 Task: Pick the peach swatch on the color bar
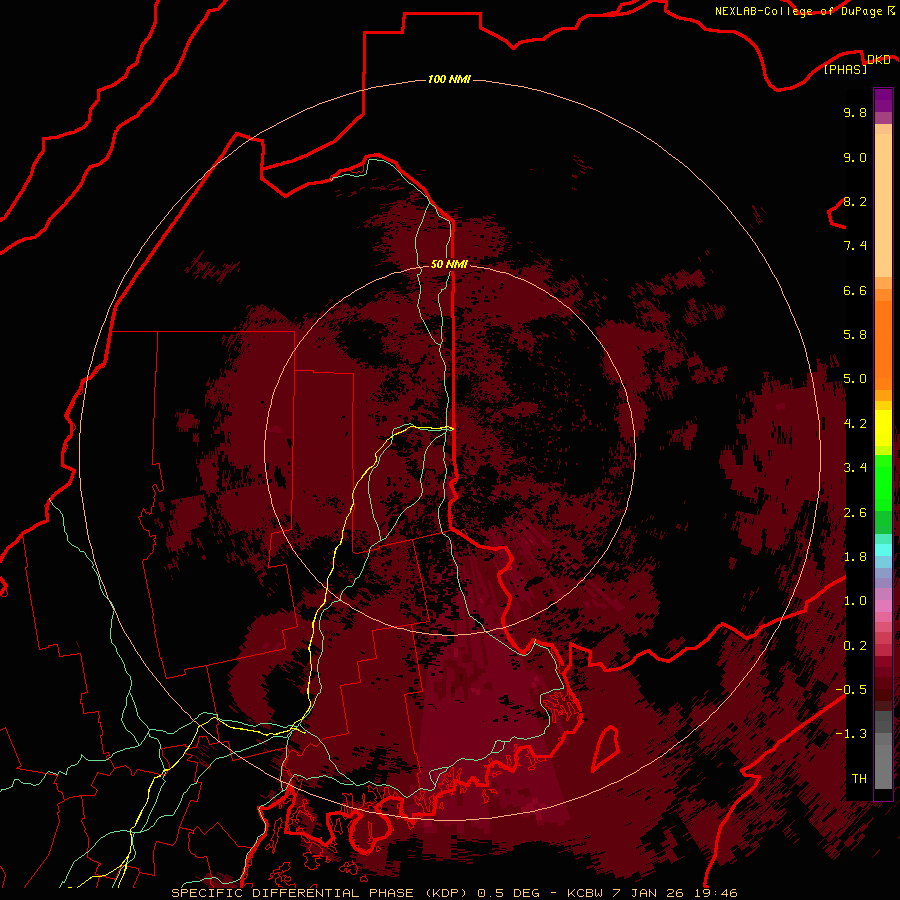pos(883,207)
